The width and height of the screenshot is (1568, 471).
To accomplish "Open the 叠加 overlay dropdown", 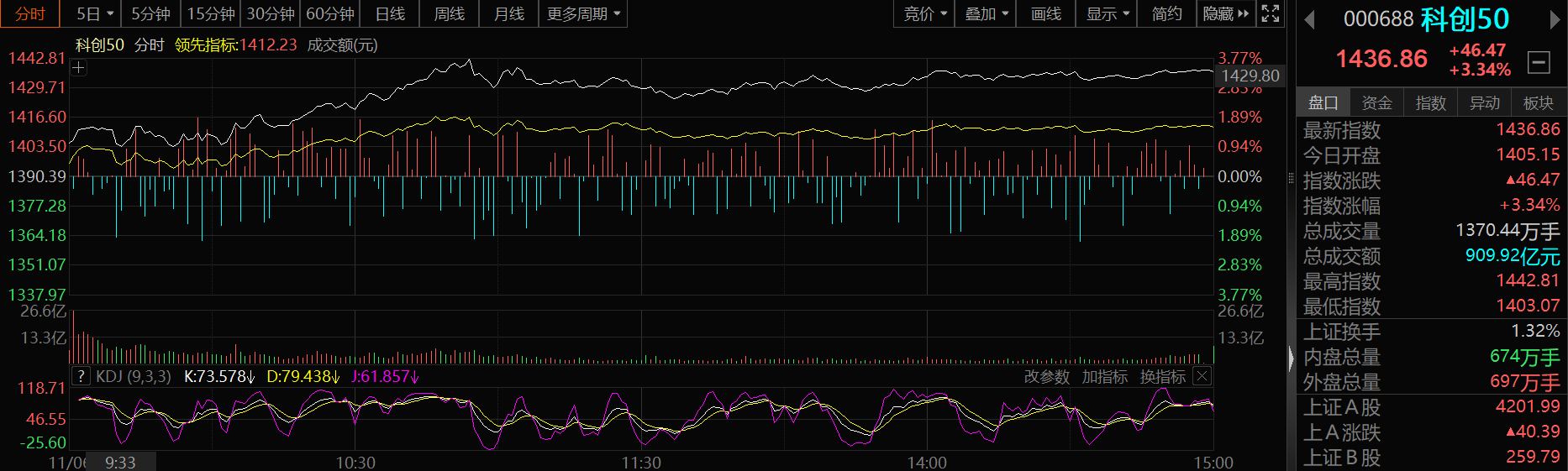I will coord(986,13).
